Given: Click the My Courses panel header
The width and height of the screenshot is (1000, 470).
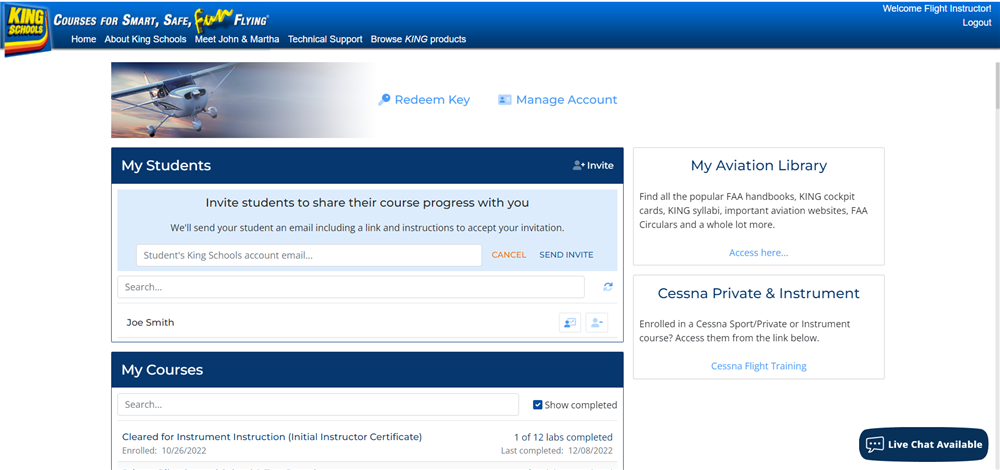Looking at the screenshot, I should 367,370.
